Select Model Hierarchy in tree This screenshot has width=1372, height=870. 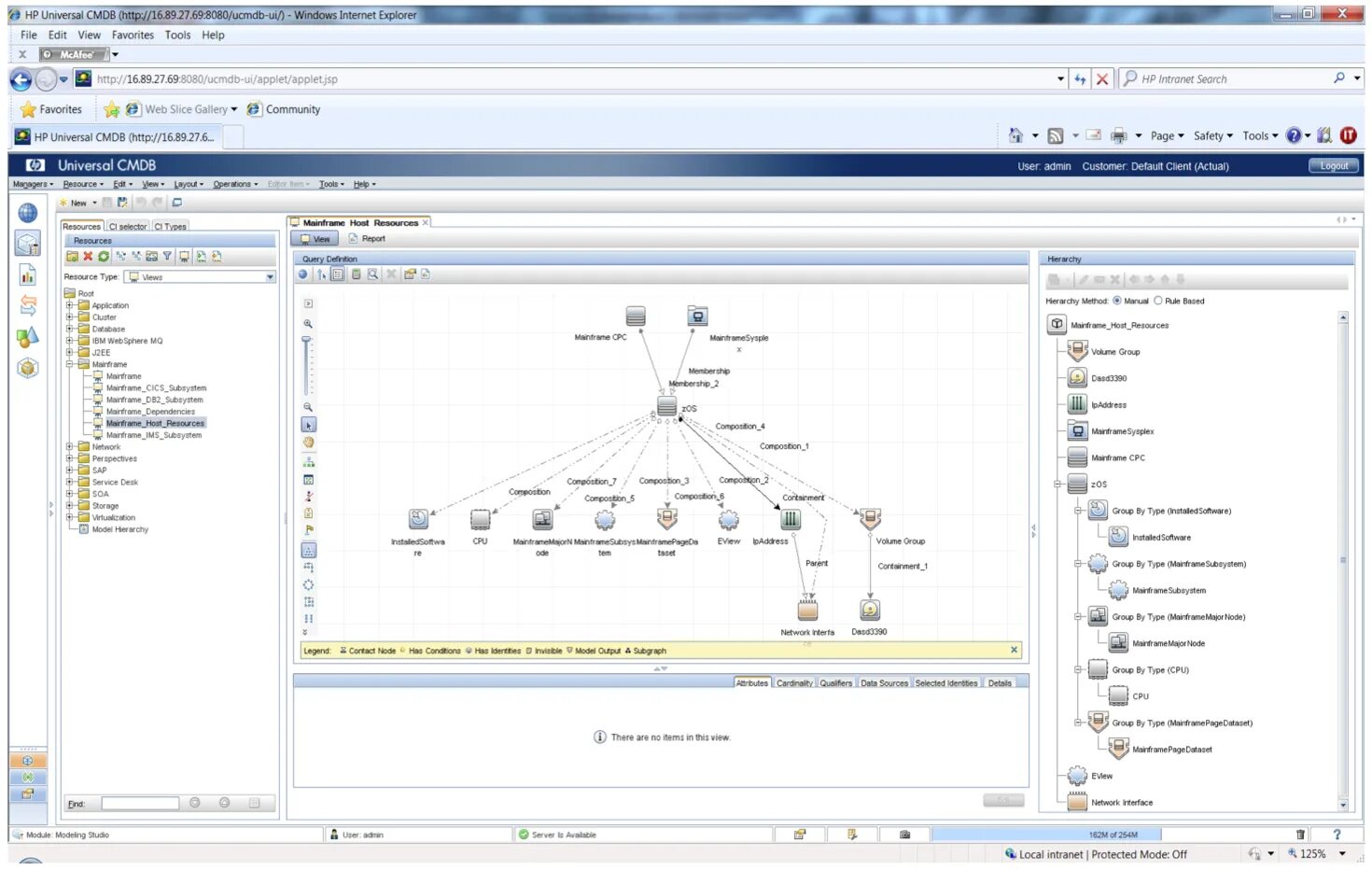tap(119, 529)
